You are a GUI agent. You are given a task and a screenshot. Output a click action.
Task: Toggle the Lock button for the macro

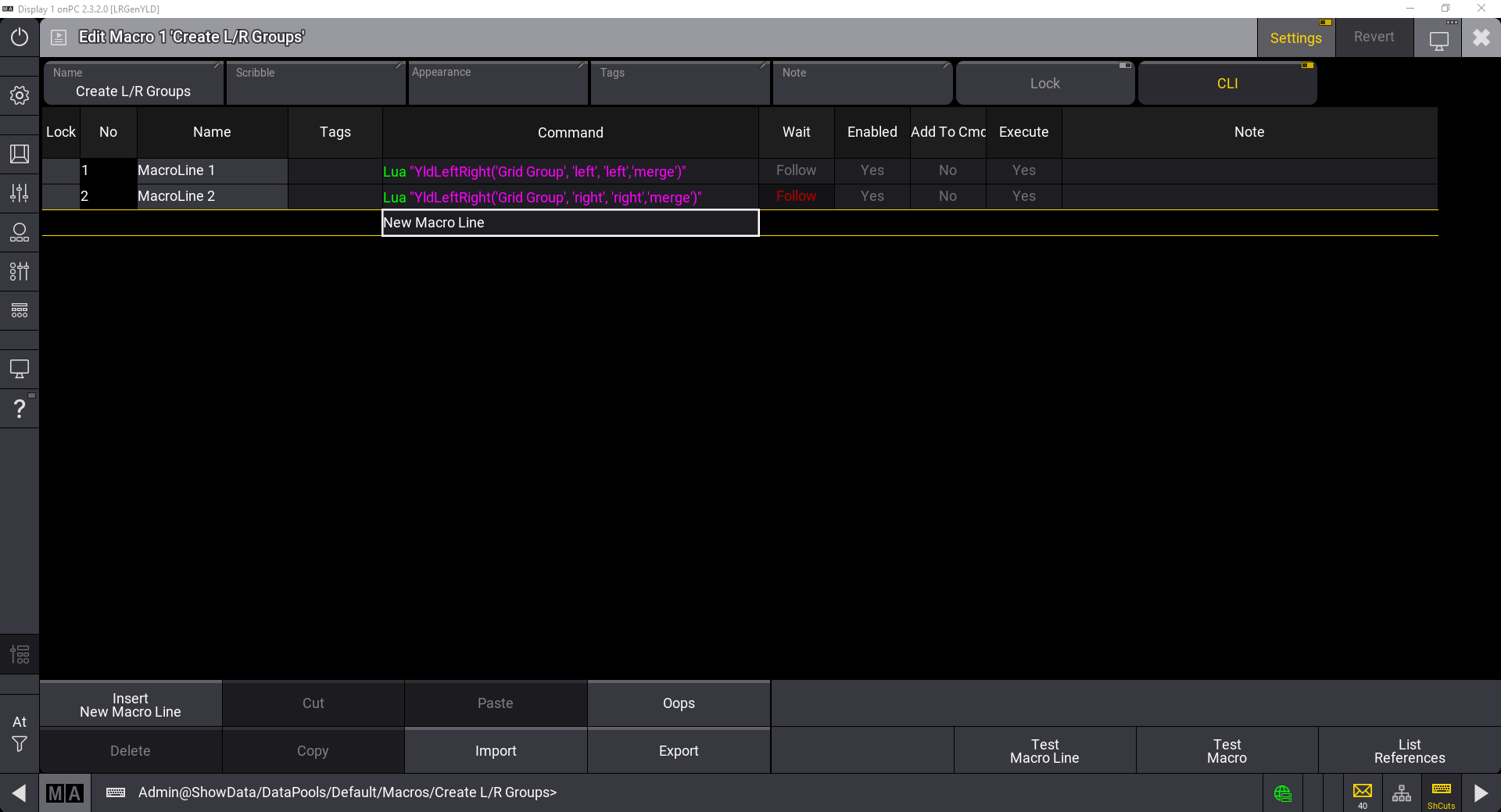click(x=1044, y=84)
